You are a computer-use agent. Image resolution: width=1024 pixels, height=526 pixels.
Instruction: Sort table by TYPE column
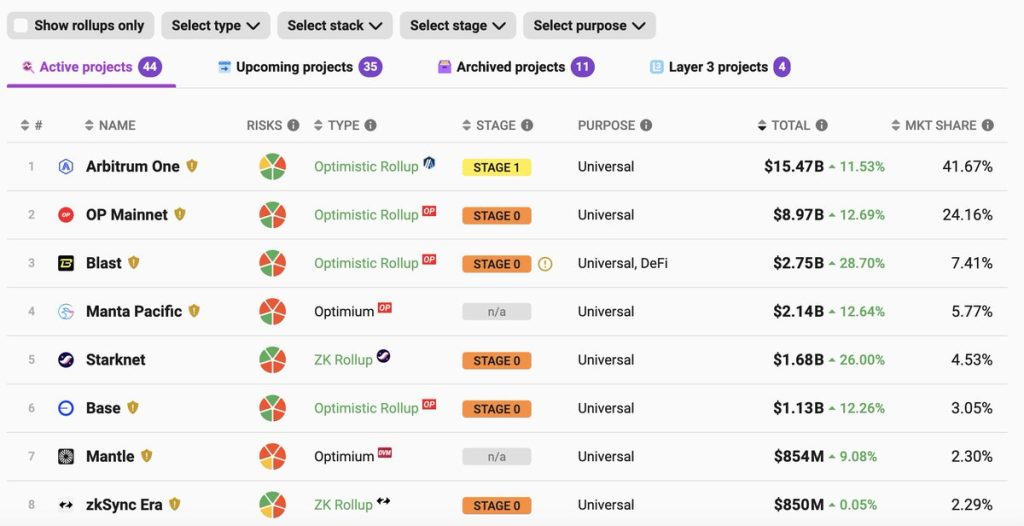336,125
